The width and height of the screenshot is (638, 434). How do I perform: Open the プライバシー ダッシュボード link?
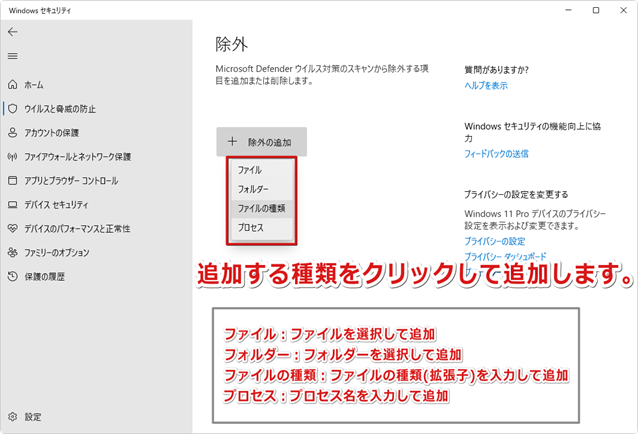(505, 257)
